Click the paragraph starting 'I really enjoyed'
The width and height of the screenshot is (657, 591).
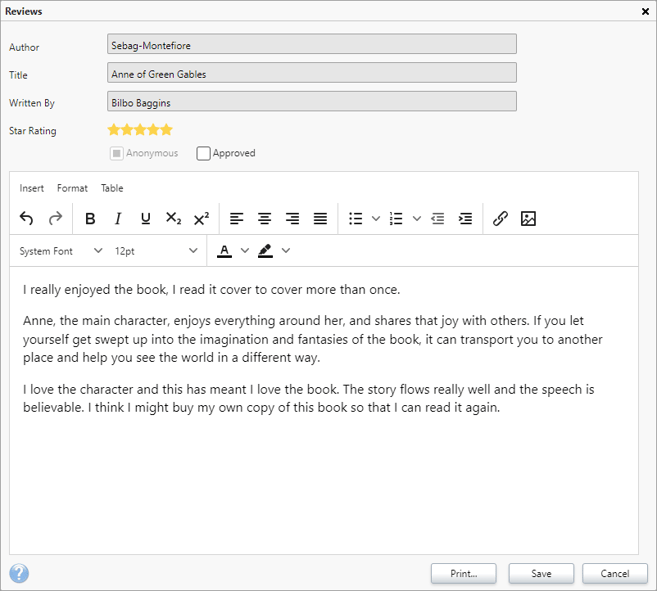212,290
